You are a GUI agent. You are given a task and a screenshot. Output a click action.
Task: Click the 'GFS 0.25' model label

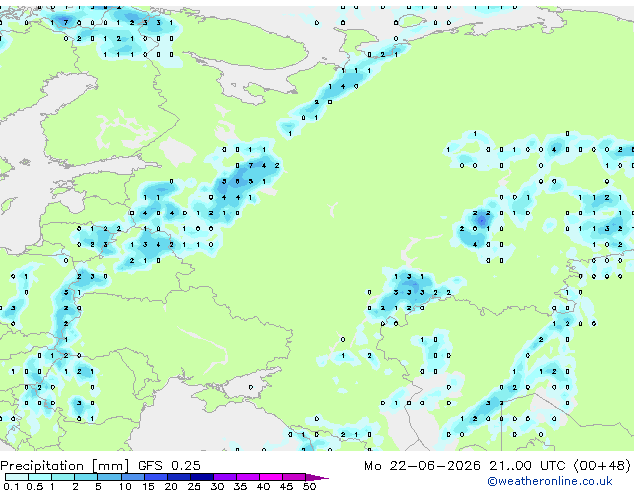pos(169,466)
